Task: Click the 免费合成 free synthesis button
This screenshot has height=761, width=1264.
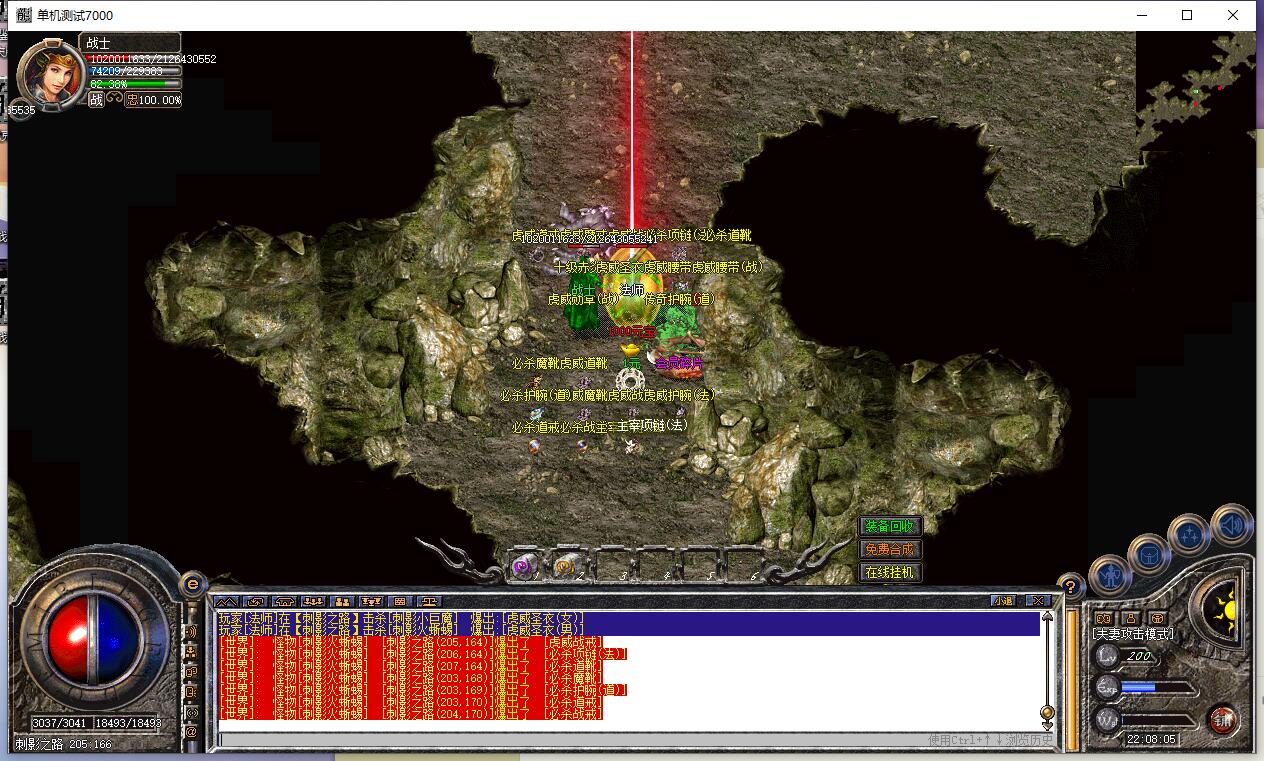Action: (889, 549)
